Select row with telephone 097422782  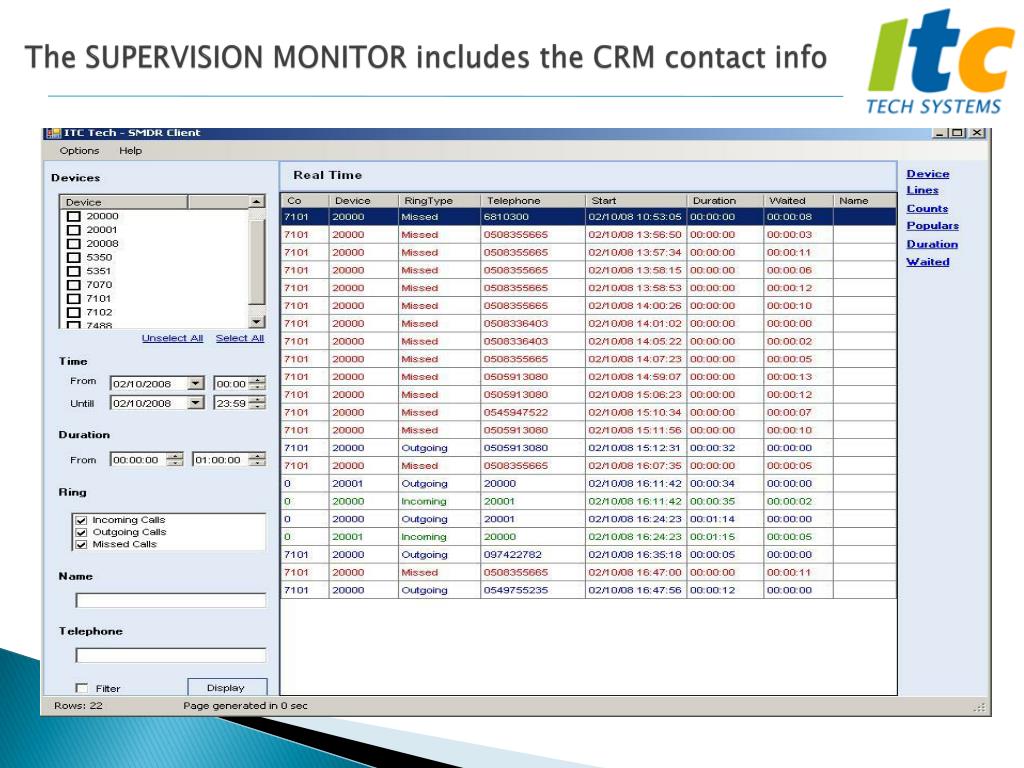588,554
